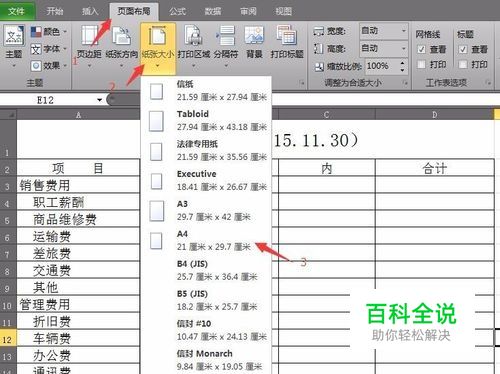Expand the 分隔符 dropdown arrow
500x374 pixels.
(x=226, y=66)
